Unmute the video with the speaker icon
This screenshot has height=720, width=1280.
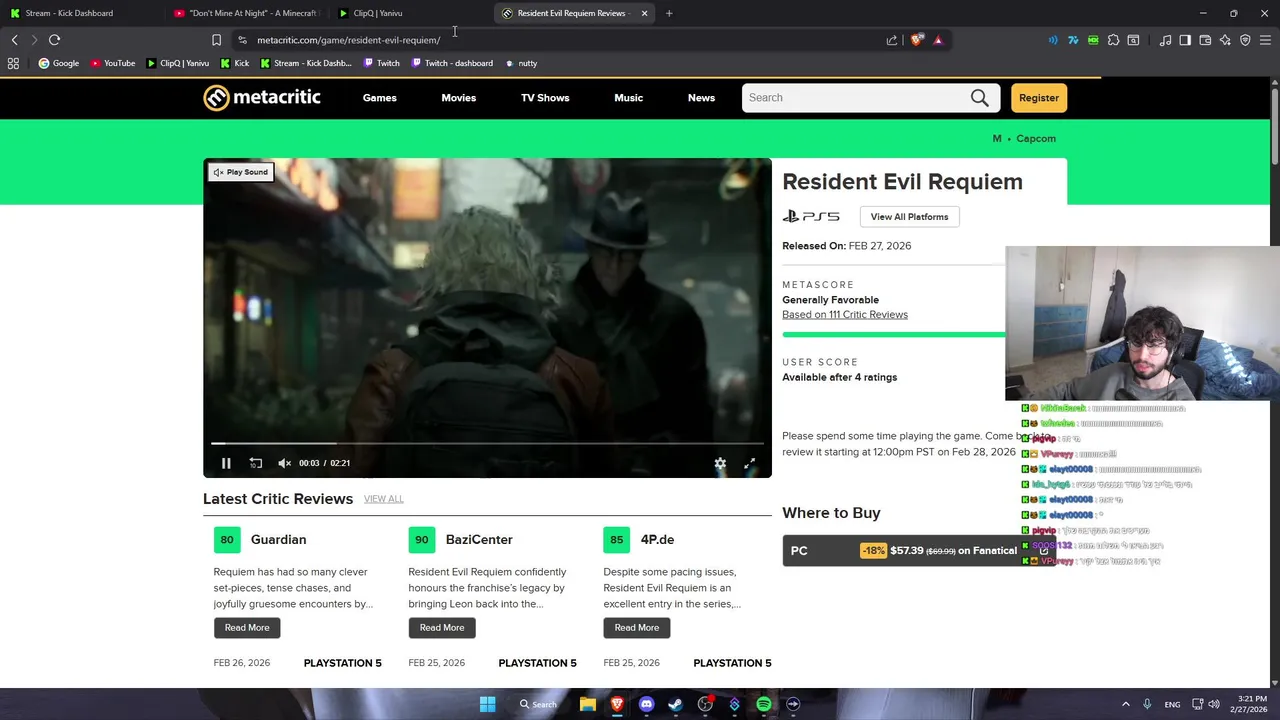[x=285, y=463]
